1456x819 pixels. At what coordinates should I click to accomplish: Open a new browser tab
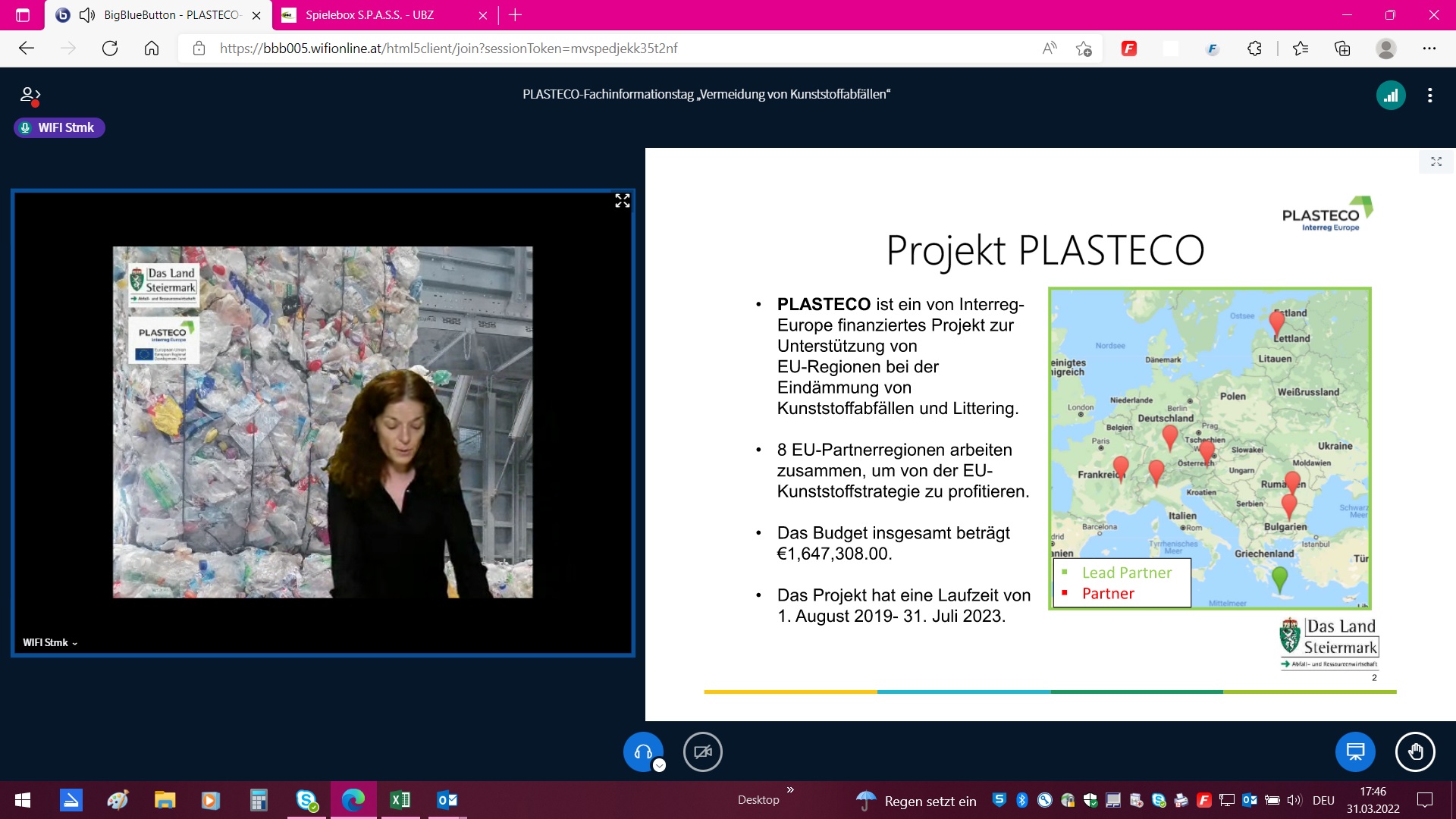(x=516, y=15)
